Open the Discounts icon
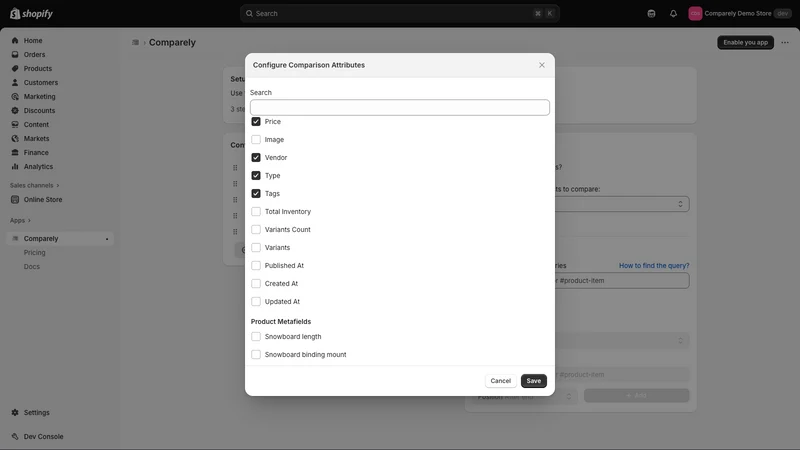The image size is (800, 450). [x=15, y=111]
